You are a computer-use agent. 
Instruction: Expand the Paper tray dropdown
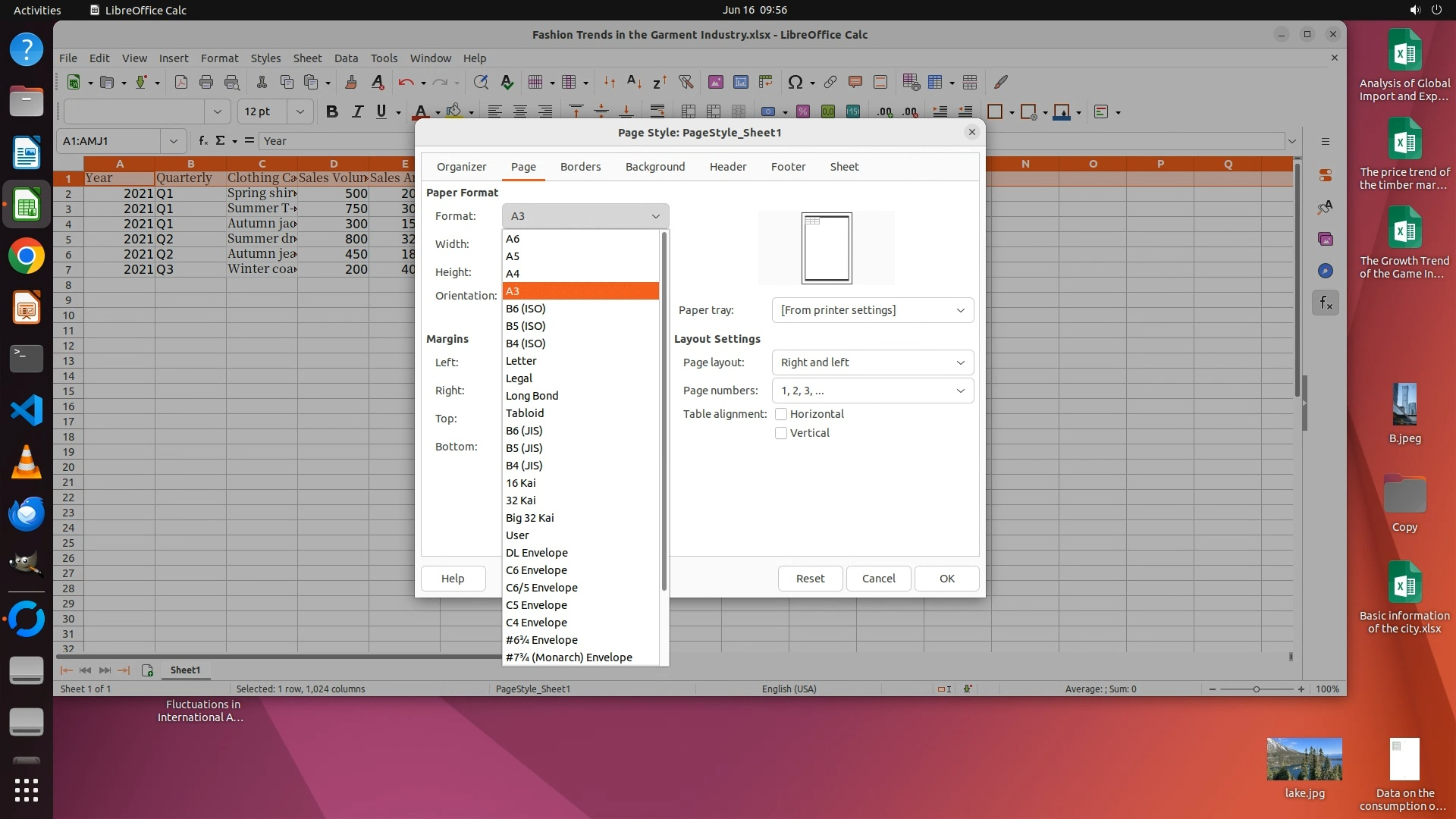click(872, 310)
